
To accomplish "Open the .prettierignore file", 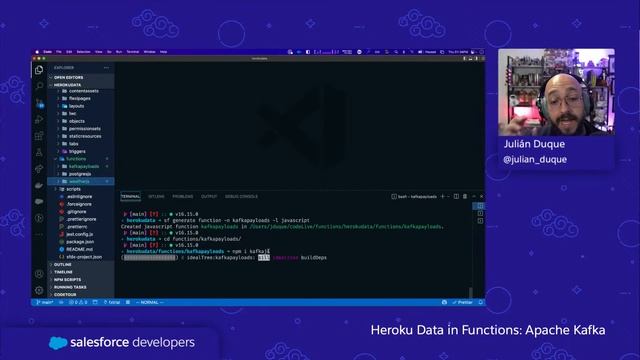I will pos(81,219).
